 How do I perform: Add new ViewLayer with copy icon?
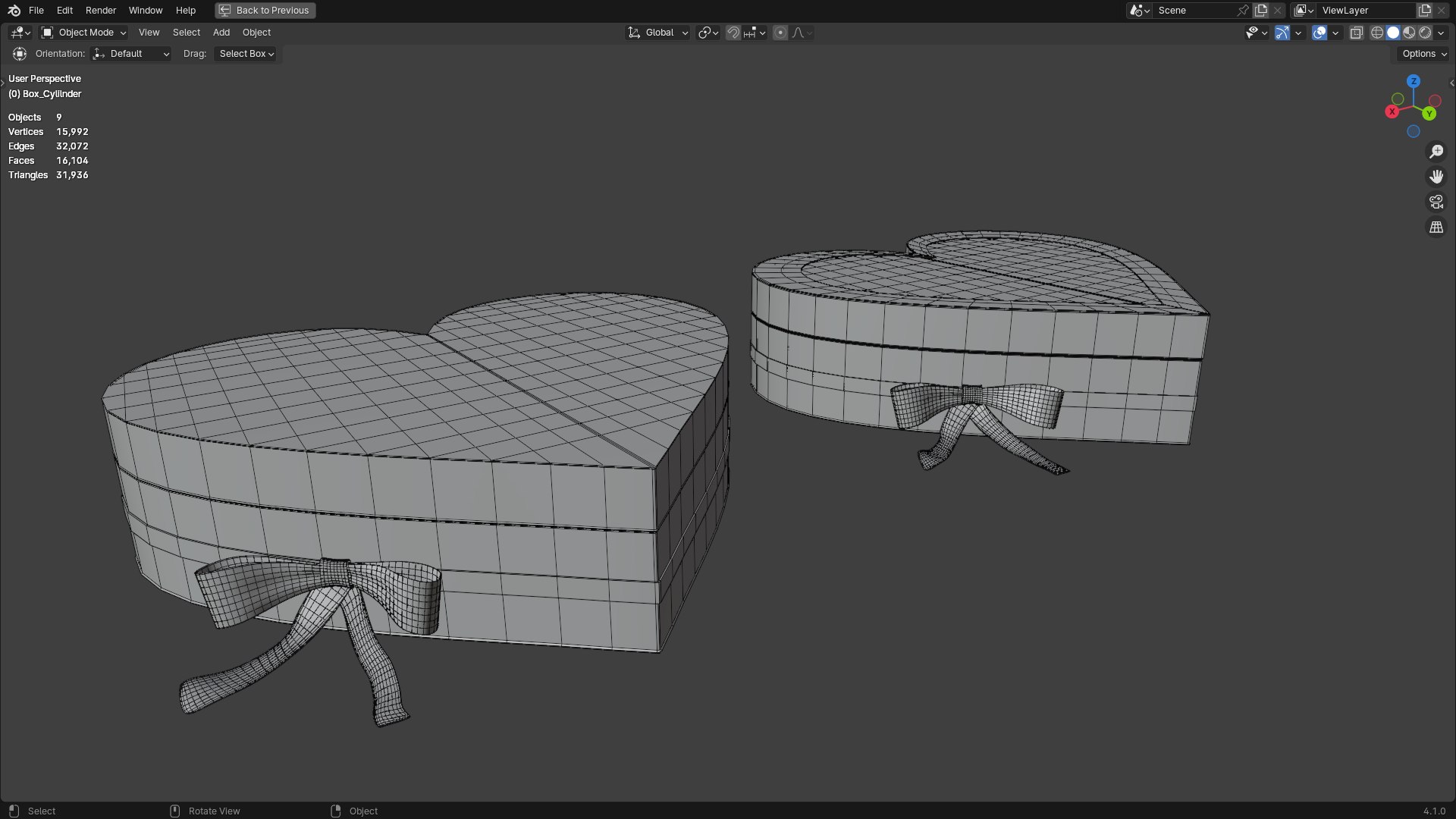[1425, 11]
